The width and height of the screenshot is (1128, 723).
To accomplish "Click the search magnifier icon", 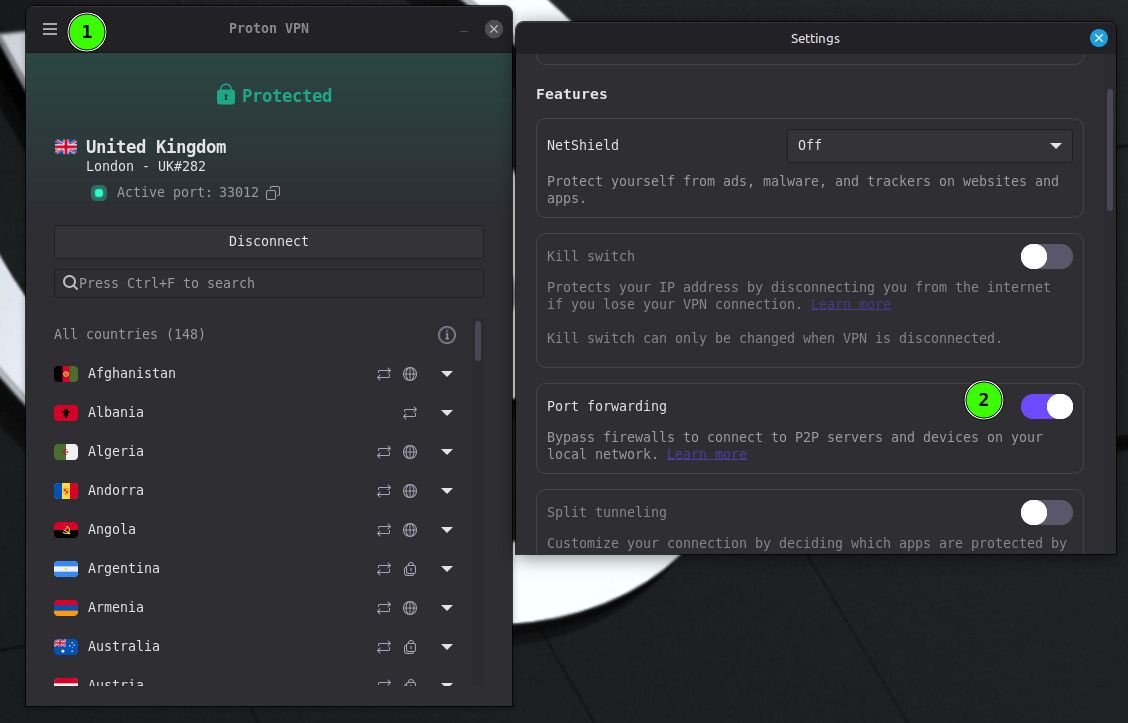I will coord(70,283).
